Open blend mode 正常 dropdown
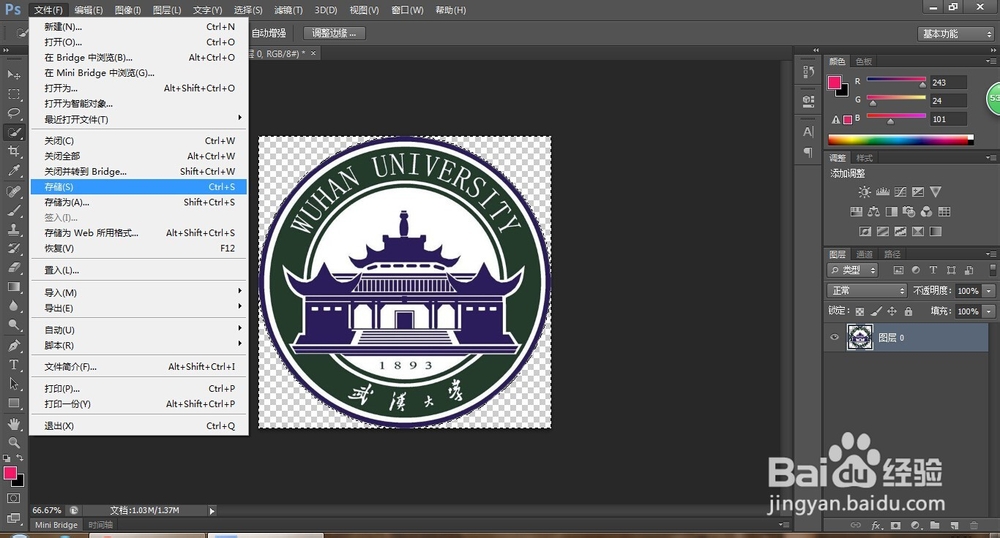 867,291
